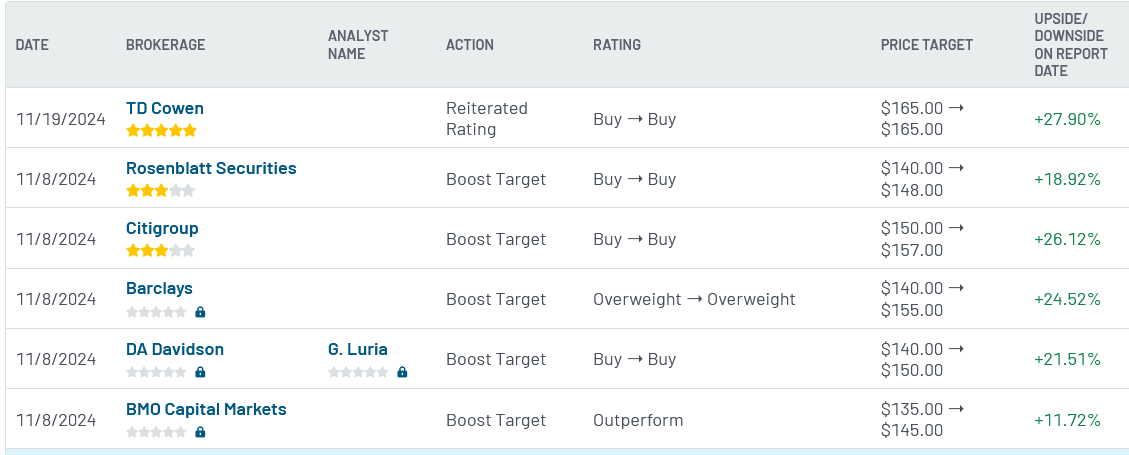
Task: Click the star rating under Rosenblatt Securities
Action: click(161, 191)
